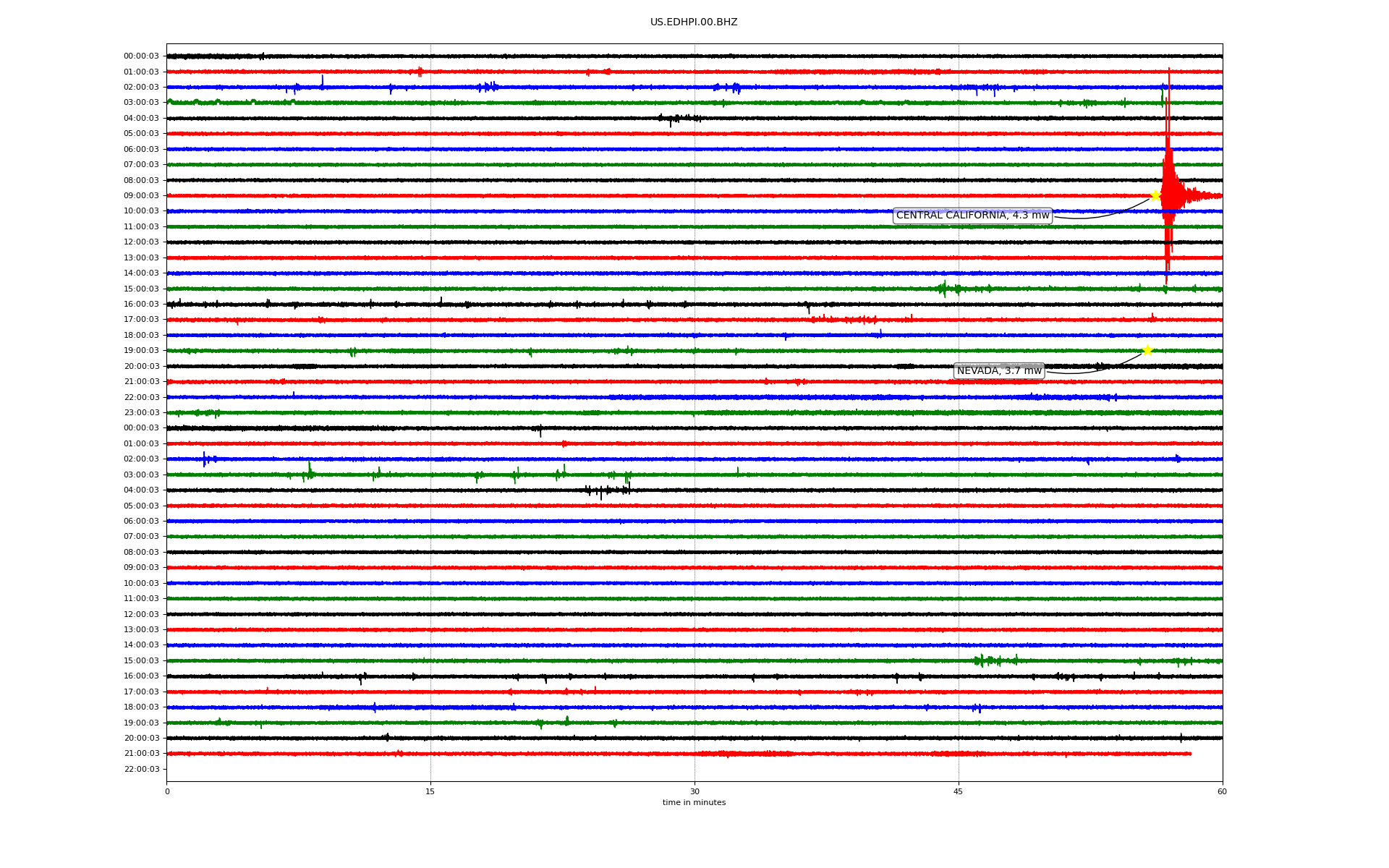This screenshot has height=868, width=1389.
Task: Click the plot title US.EDHPI.00.BHZ
Action: click(x=694, y=22)
